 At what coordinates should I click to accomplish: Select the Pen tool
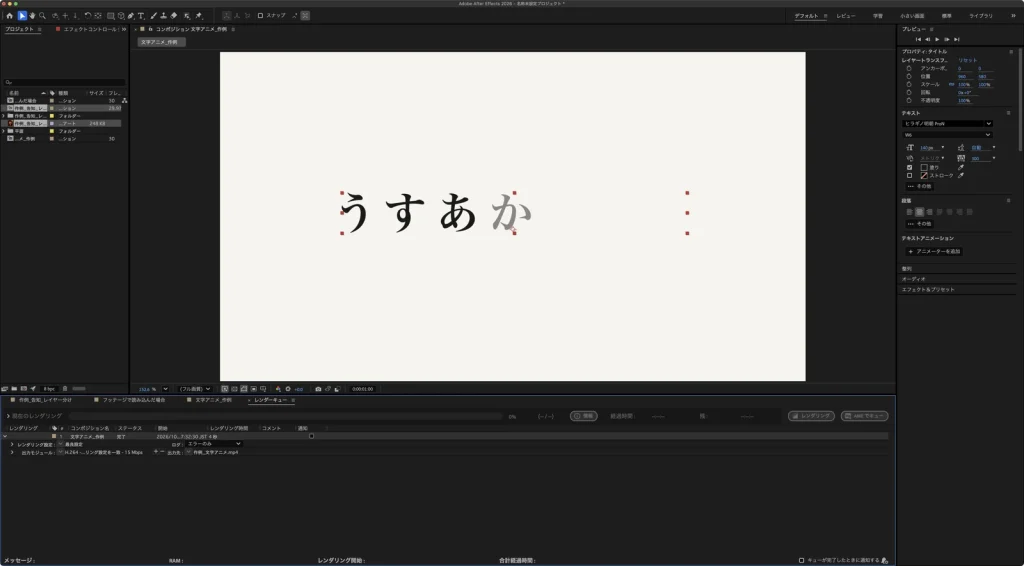(131, 16)
